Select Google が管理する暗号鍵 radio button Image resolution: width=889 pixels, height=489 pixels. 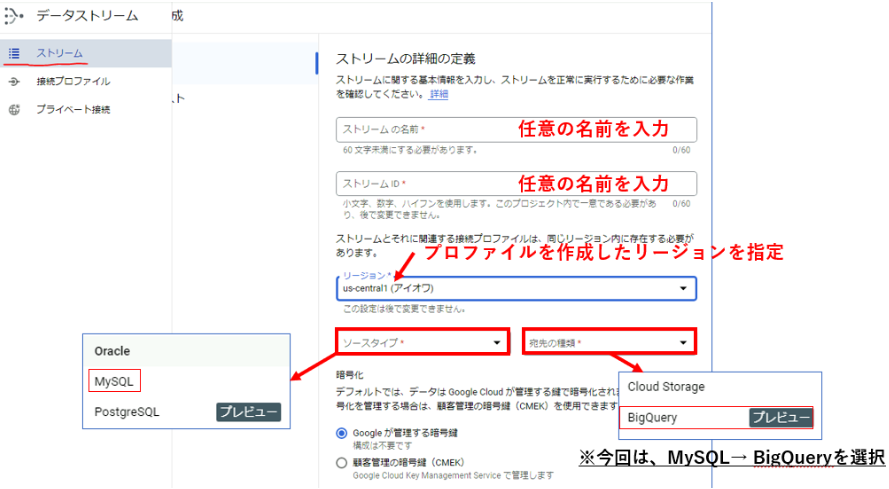(x=341, y=433)
